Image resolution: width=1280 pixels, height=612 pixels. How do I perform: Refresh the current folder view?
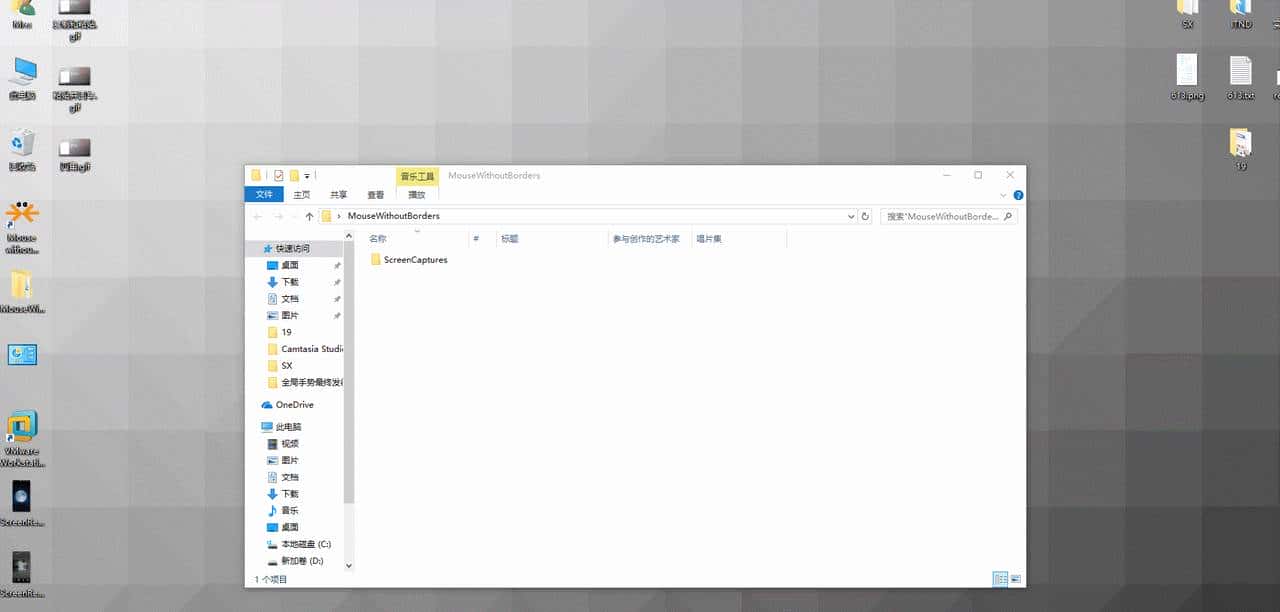tap(865, 216)
